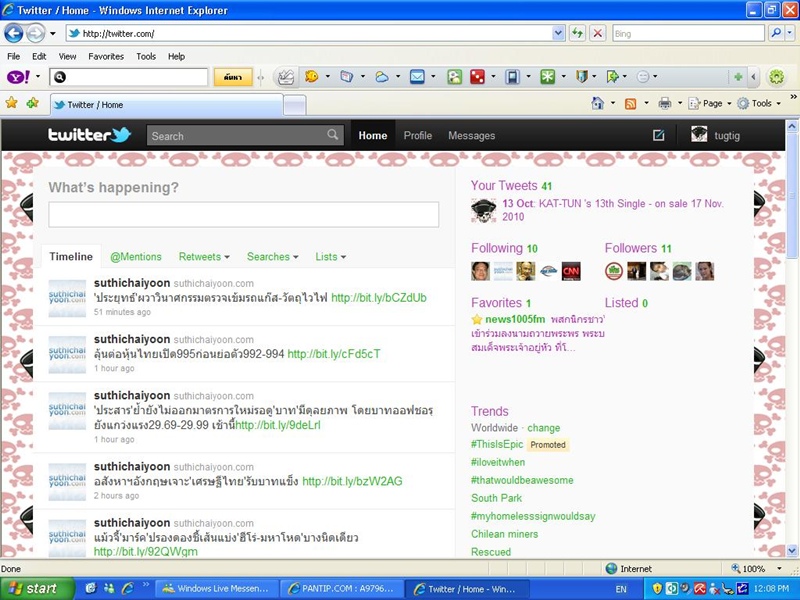Open a new blank tab beside Twitter / Home

[x=294, y=105]
